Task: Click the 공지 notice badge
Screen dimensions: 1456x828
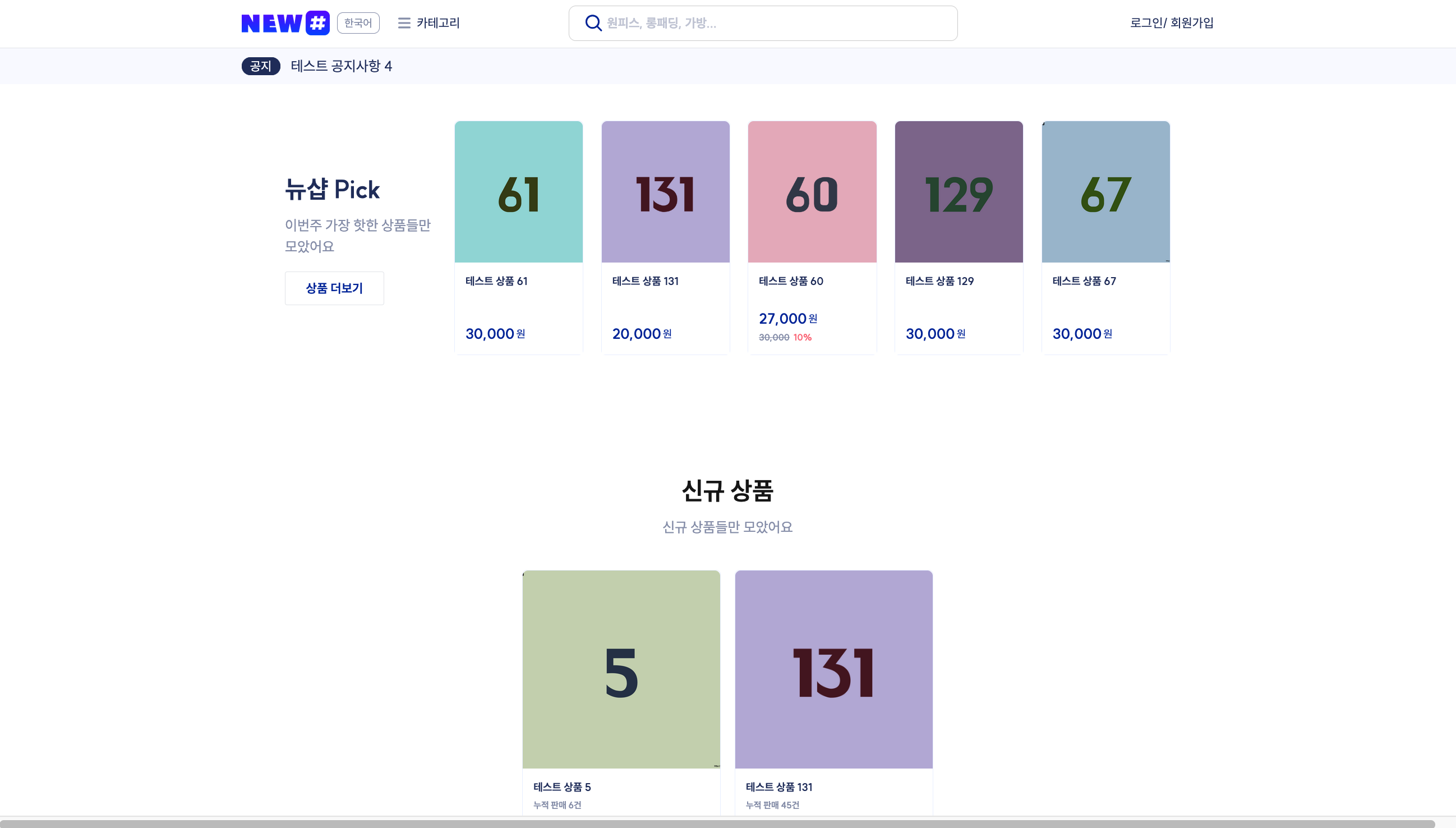Action: (x=260, y=66)
